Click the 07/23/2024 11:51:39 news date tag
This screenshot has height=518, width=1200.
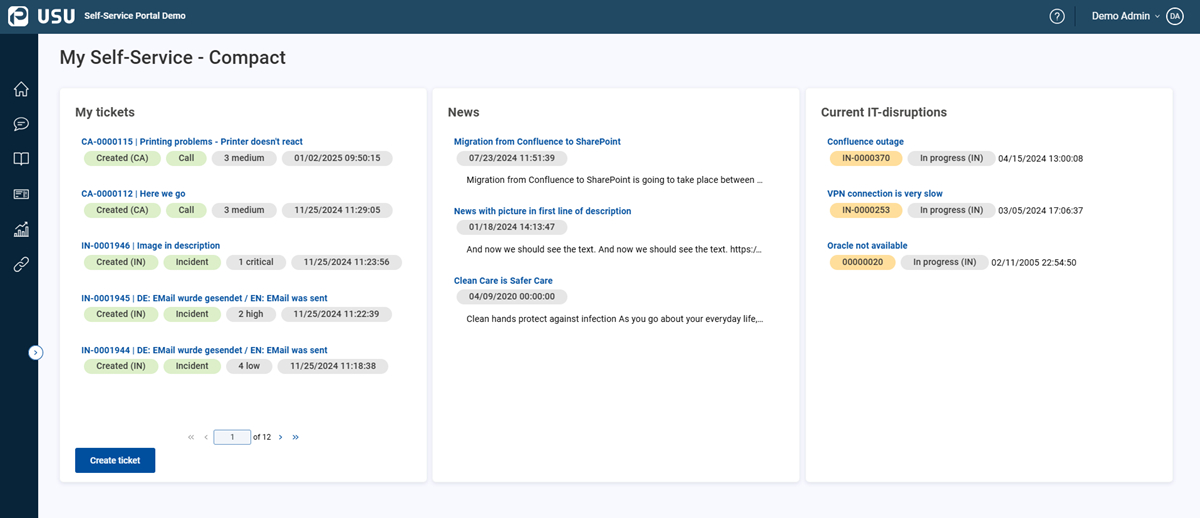click(512, 158)
